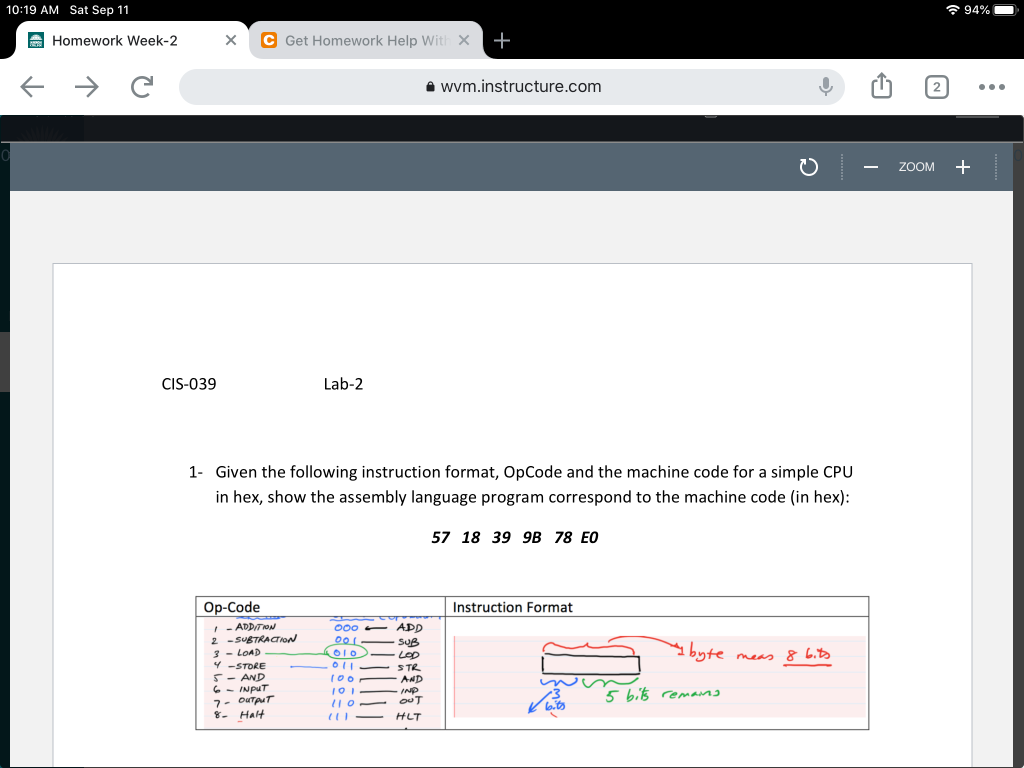Close the Get Homework Help tab
Viewport: 1024px width, 768px height.
point(464,40)
